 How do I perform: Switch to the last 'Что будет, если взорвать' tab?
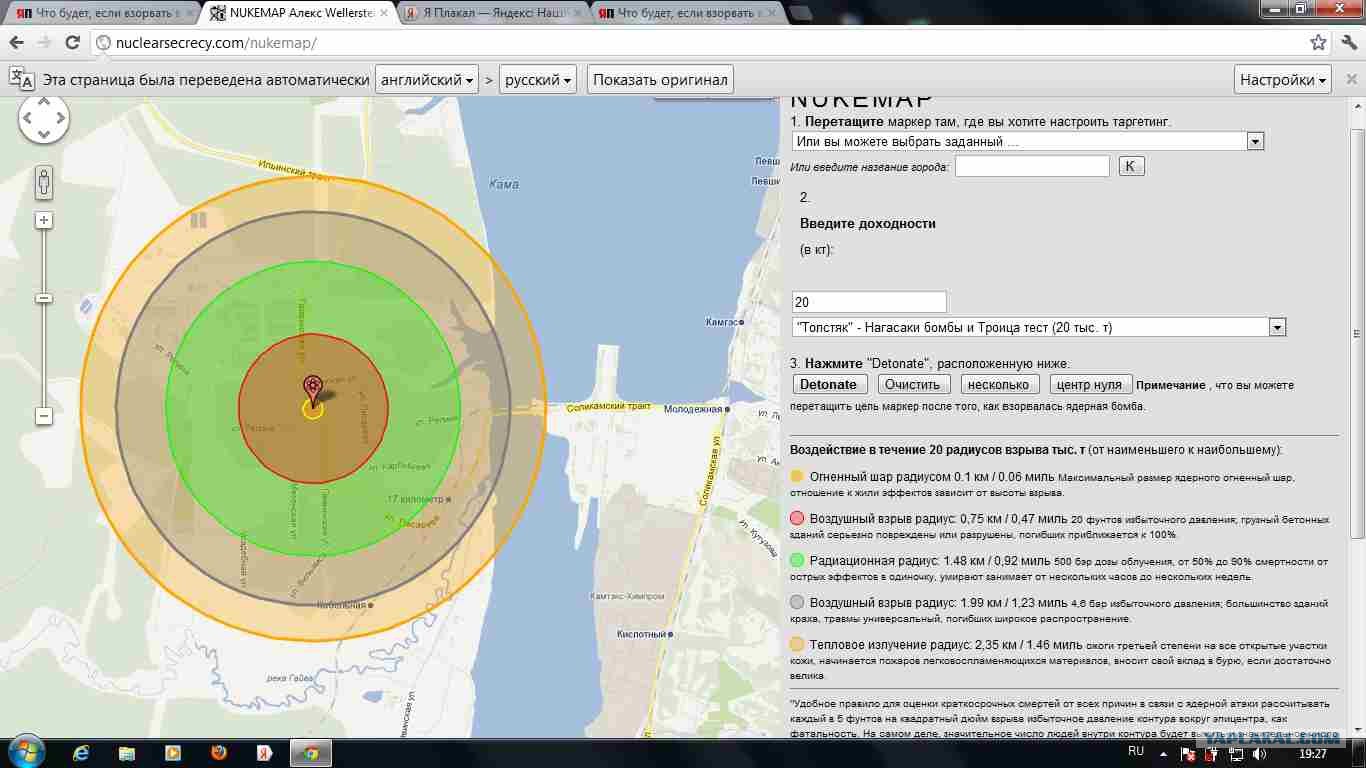[686, 14]
